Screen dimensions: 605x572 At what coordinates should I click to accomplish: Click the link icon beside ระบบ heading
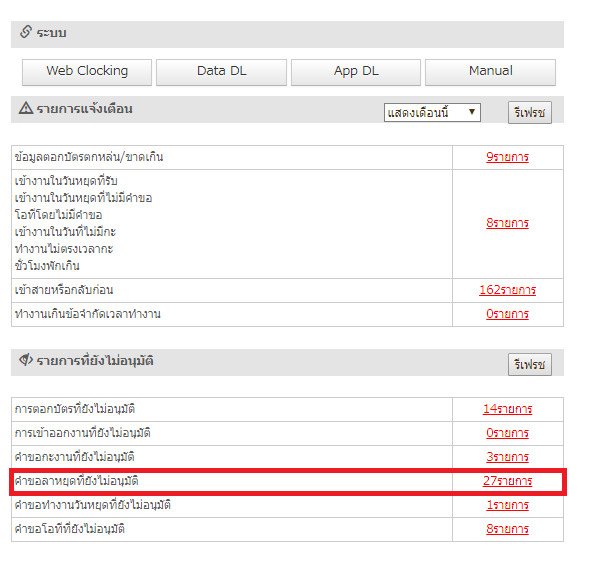click(x=26, y=33)
